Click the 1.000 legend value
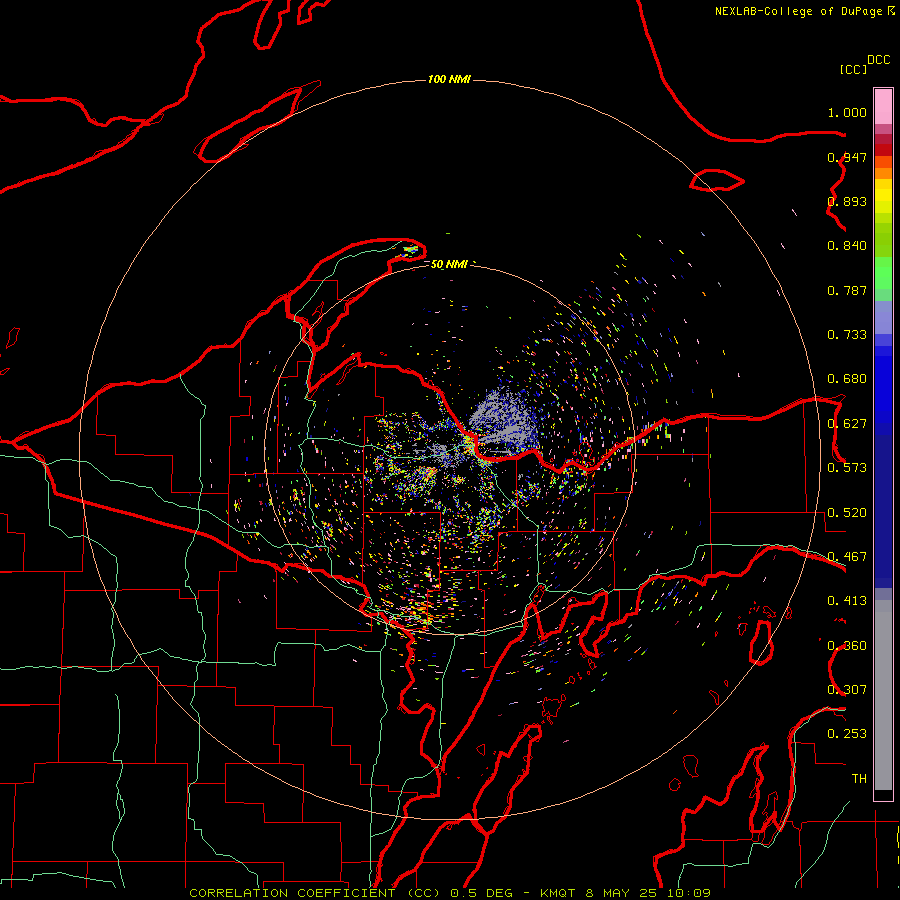Image resolution: width=900 pixels, height=900 pixels. tap(847, 112)
